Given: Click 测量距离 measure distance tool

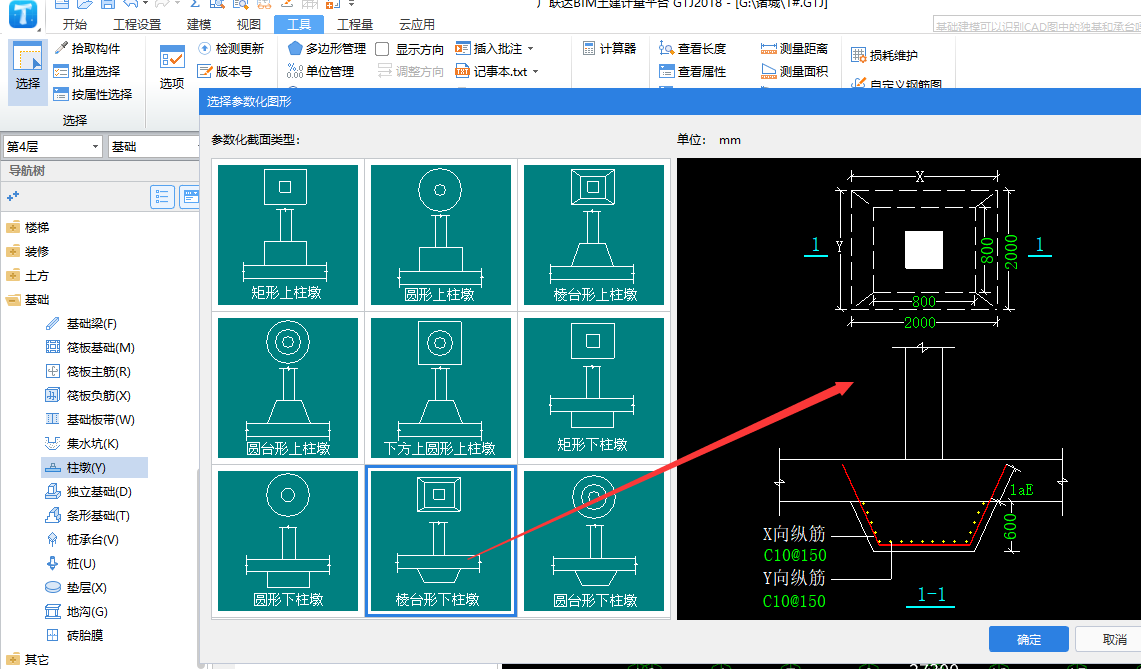Looking at the screenshot, I should point(795,48).
